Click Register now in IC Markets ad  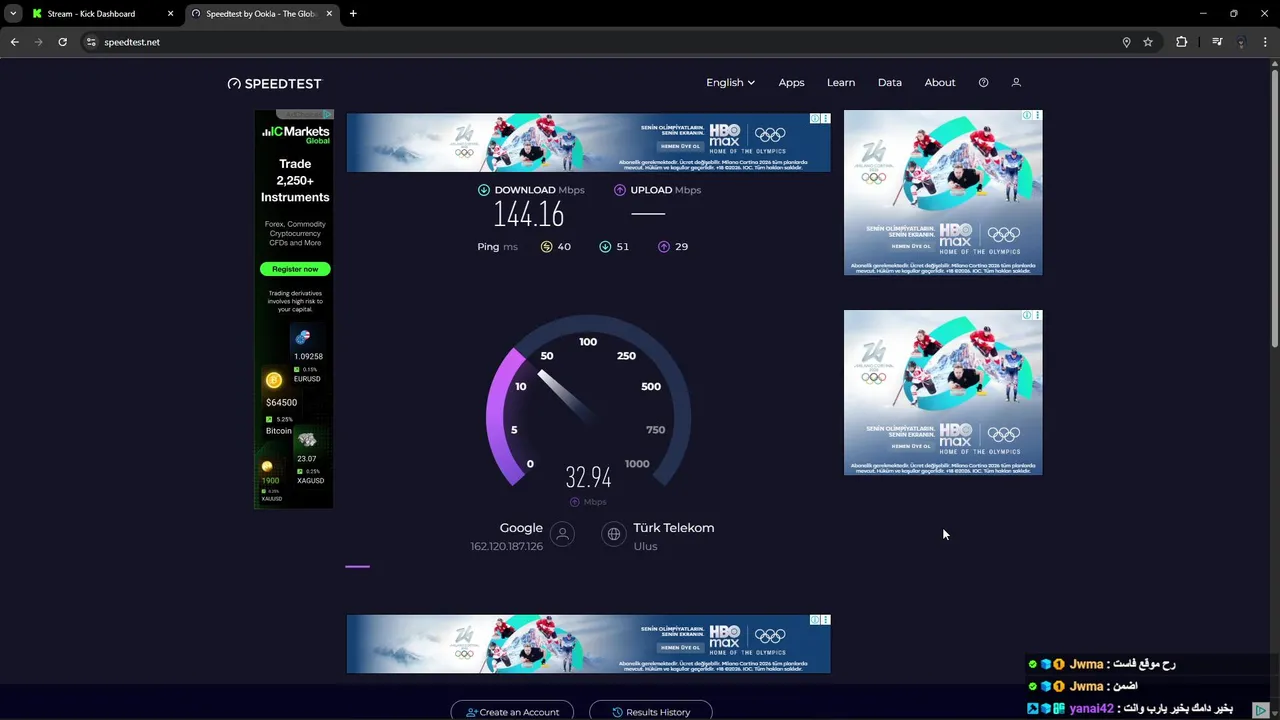(x=295, y=269)
